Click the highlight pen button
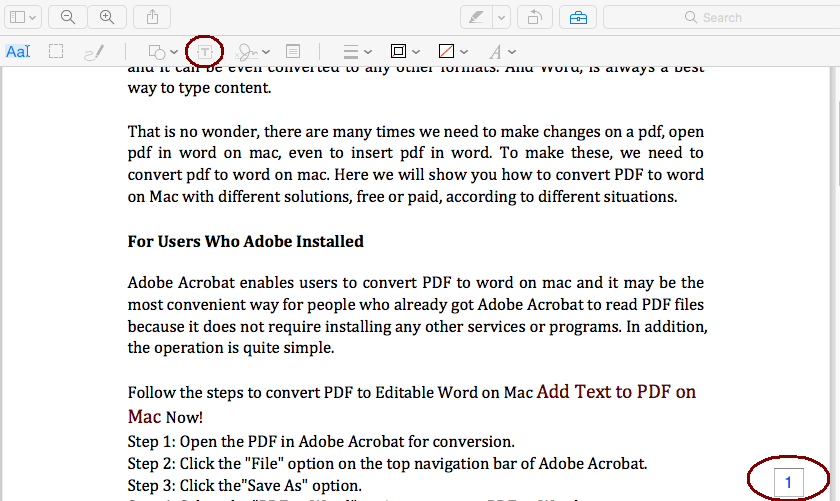Screen dimensions: 840x501 pyautogui.click(x=476, y=18)
